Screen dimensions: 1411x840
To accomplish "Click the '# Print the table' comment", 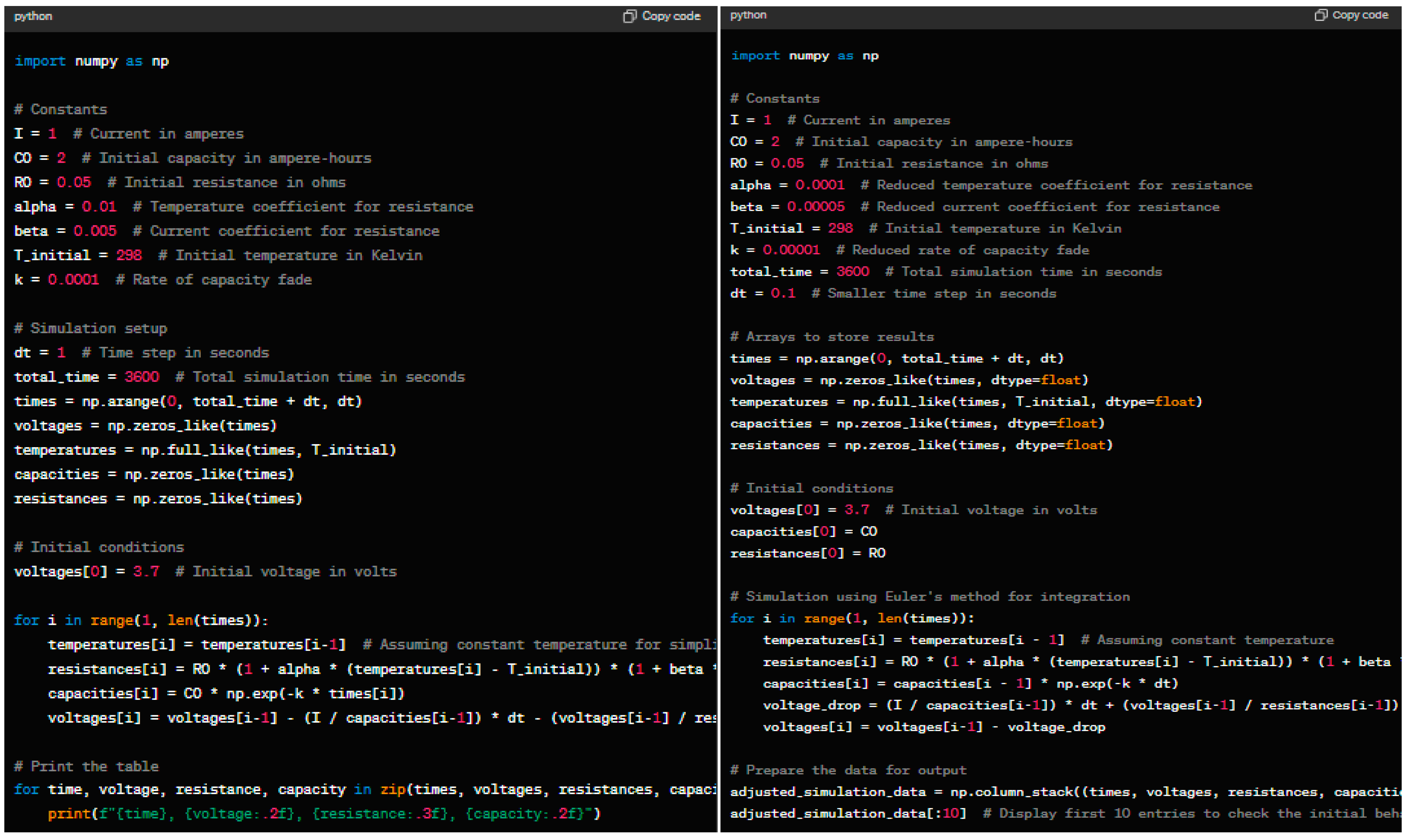I will pos(86,766).
